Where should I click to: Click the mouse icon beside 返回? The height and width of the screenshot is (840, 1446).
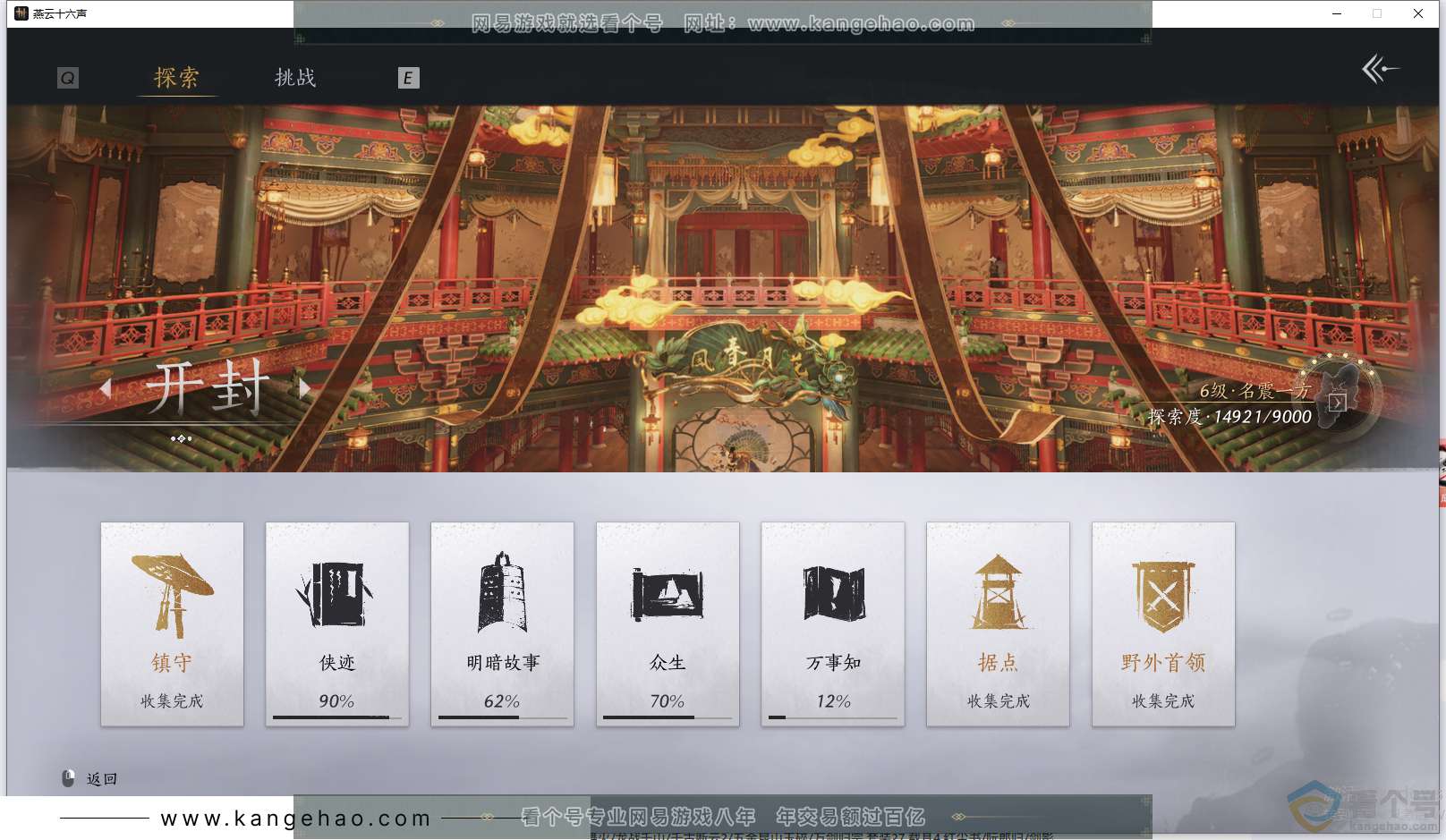point(68,778)
